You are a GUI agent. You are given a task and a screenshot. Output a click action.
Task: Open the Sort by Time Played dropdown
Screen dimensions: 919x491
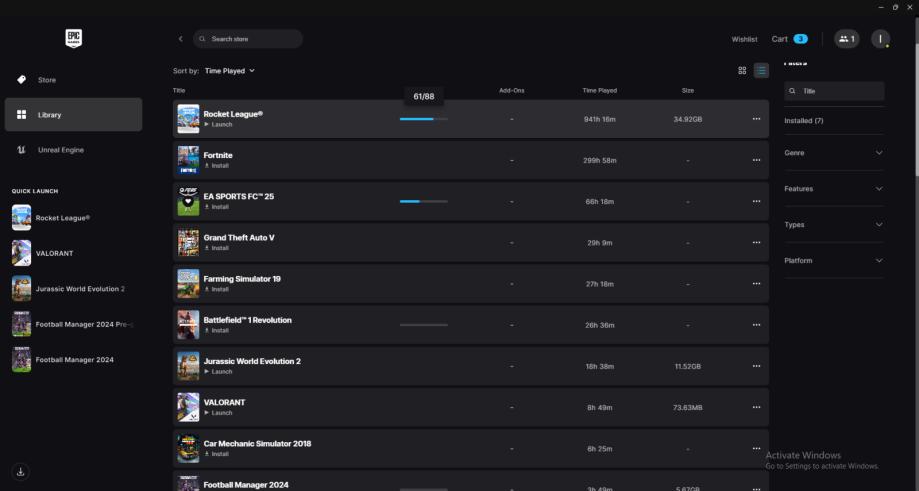pyautogui.click(x=230, y=71)
